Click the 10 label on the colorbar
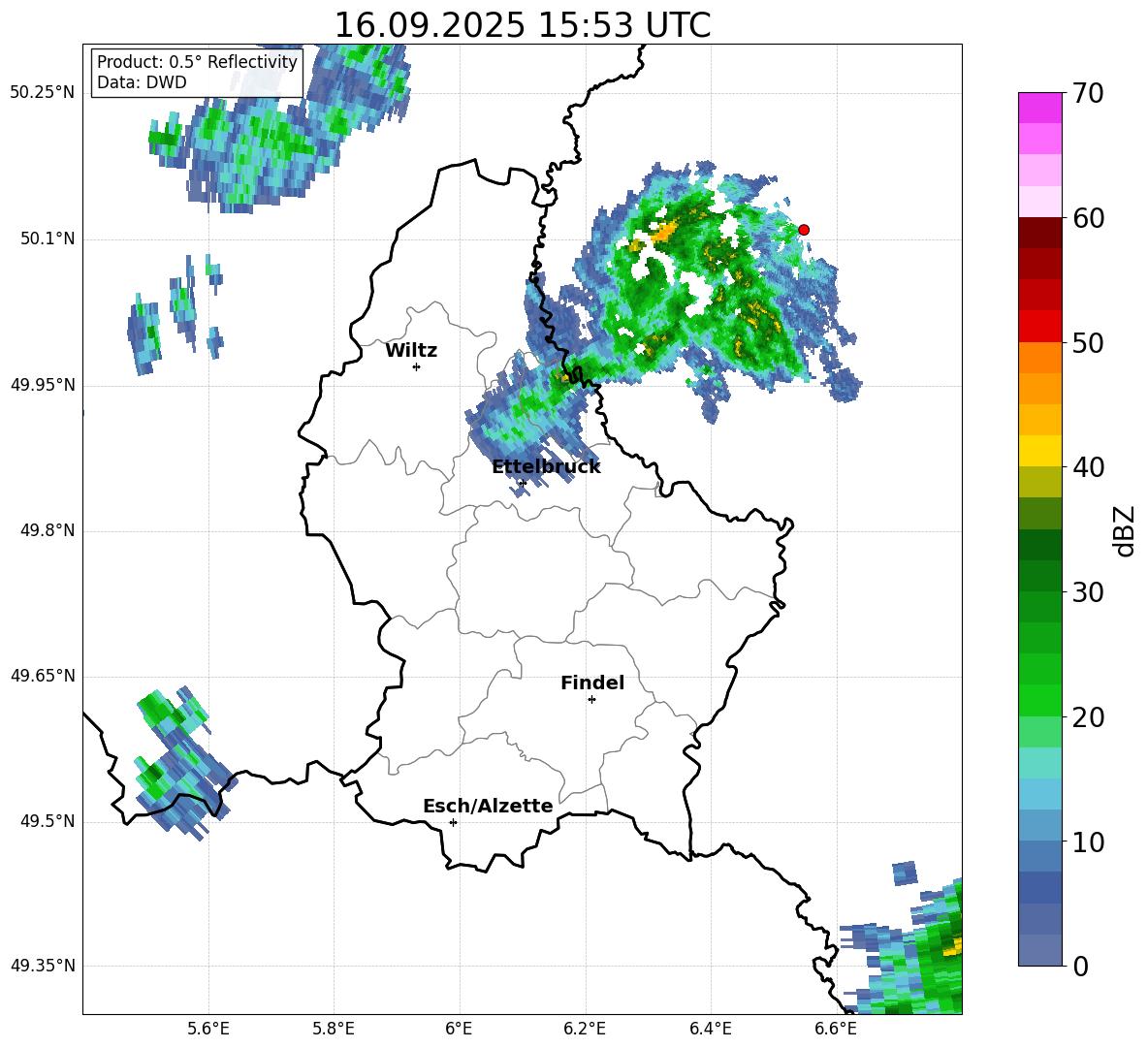The width and height of the screenshot is (1148, 1048). pos(1087,842)
